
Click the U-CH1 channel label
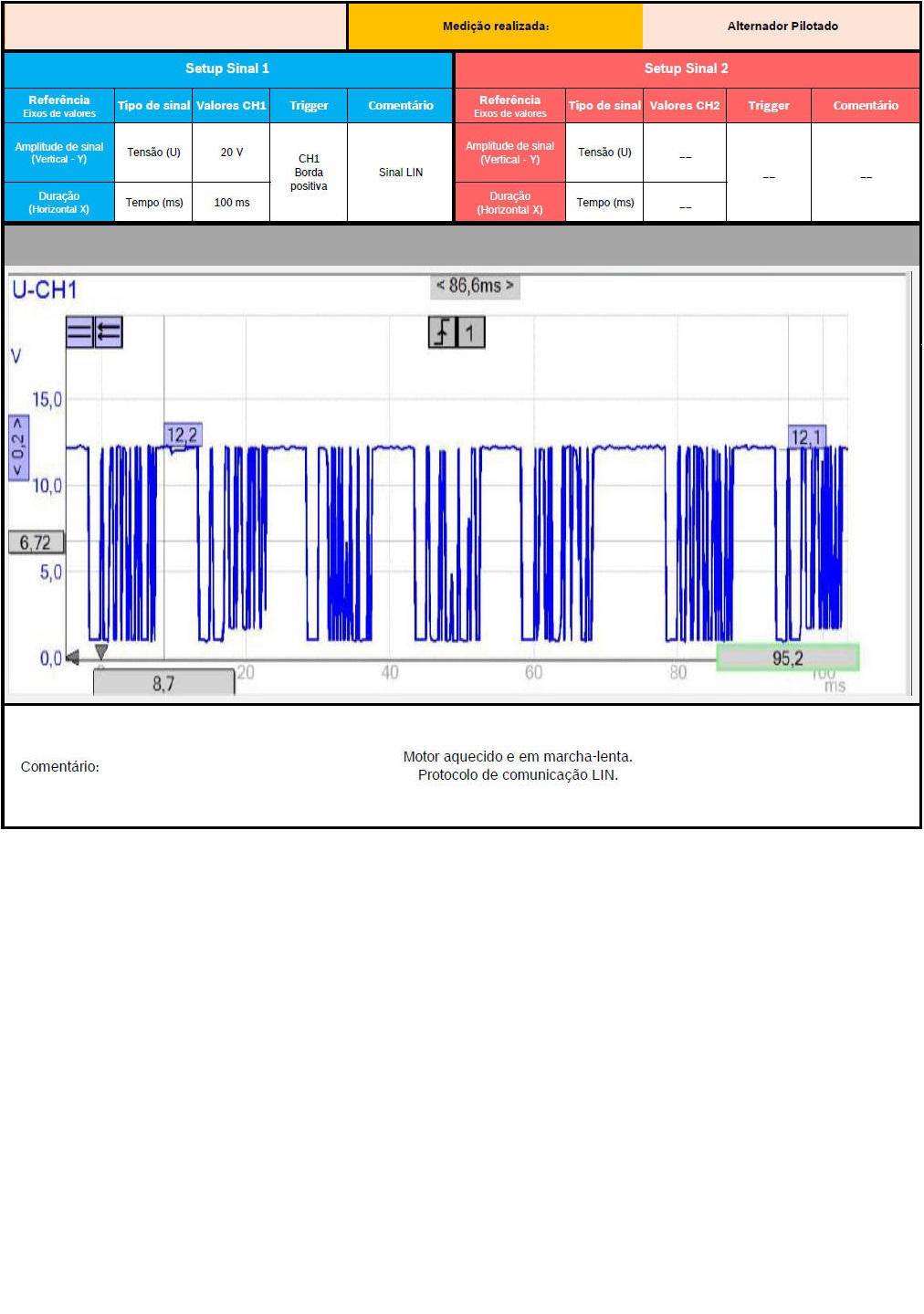point(45,290)
